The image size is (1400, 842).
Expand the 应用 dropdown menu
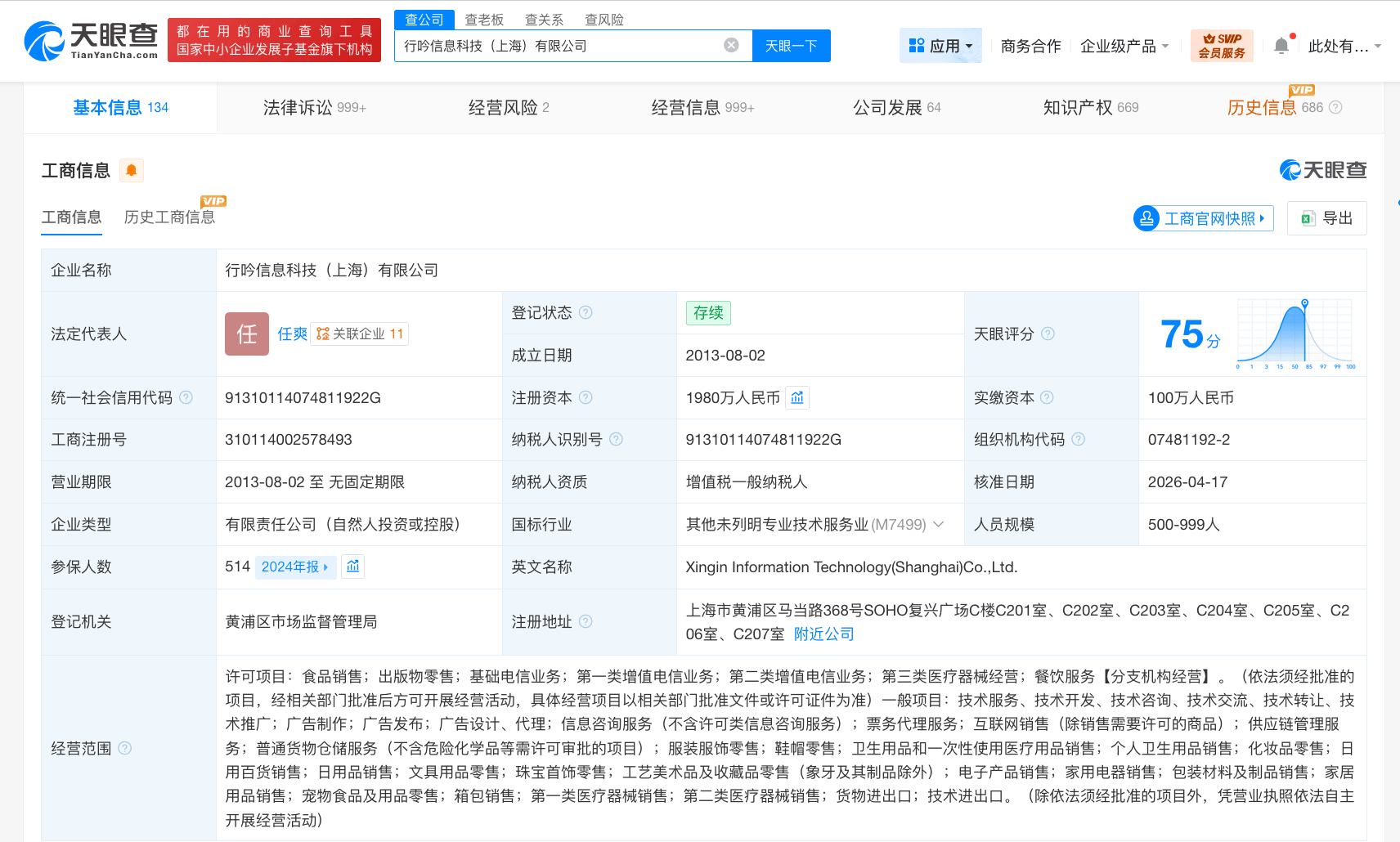tap(941, 46)
